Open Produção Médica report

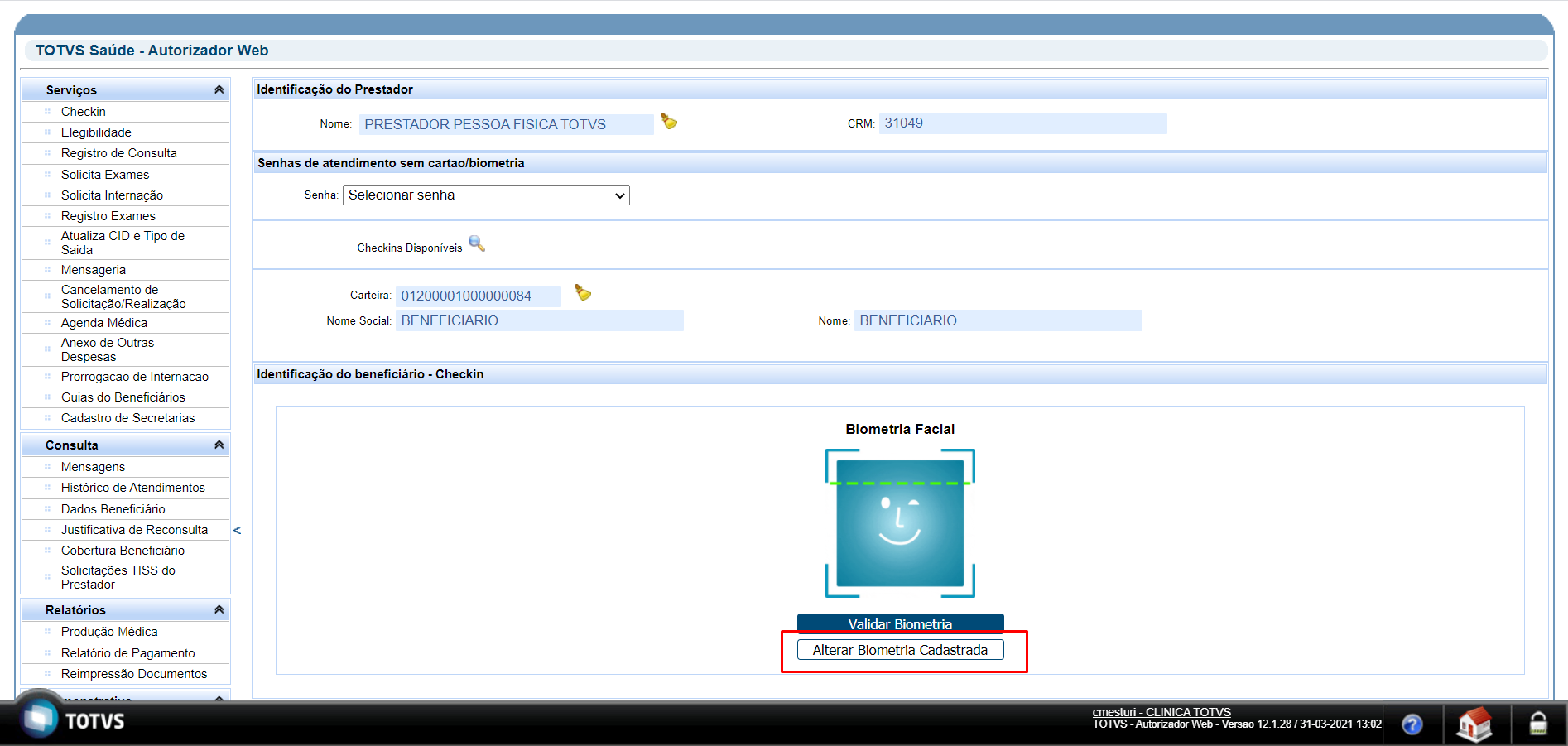[109, 632]
